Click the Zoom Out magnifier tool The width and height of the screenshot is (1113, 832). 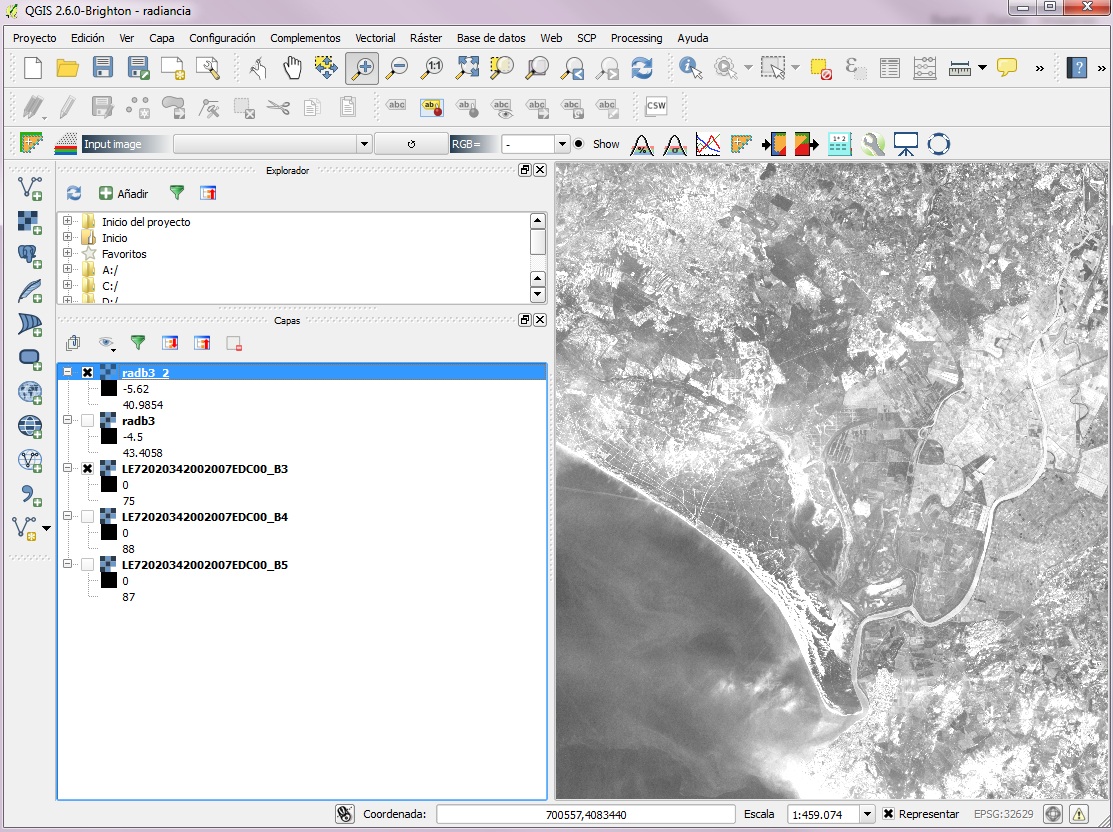point(397,68)
